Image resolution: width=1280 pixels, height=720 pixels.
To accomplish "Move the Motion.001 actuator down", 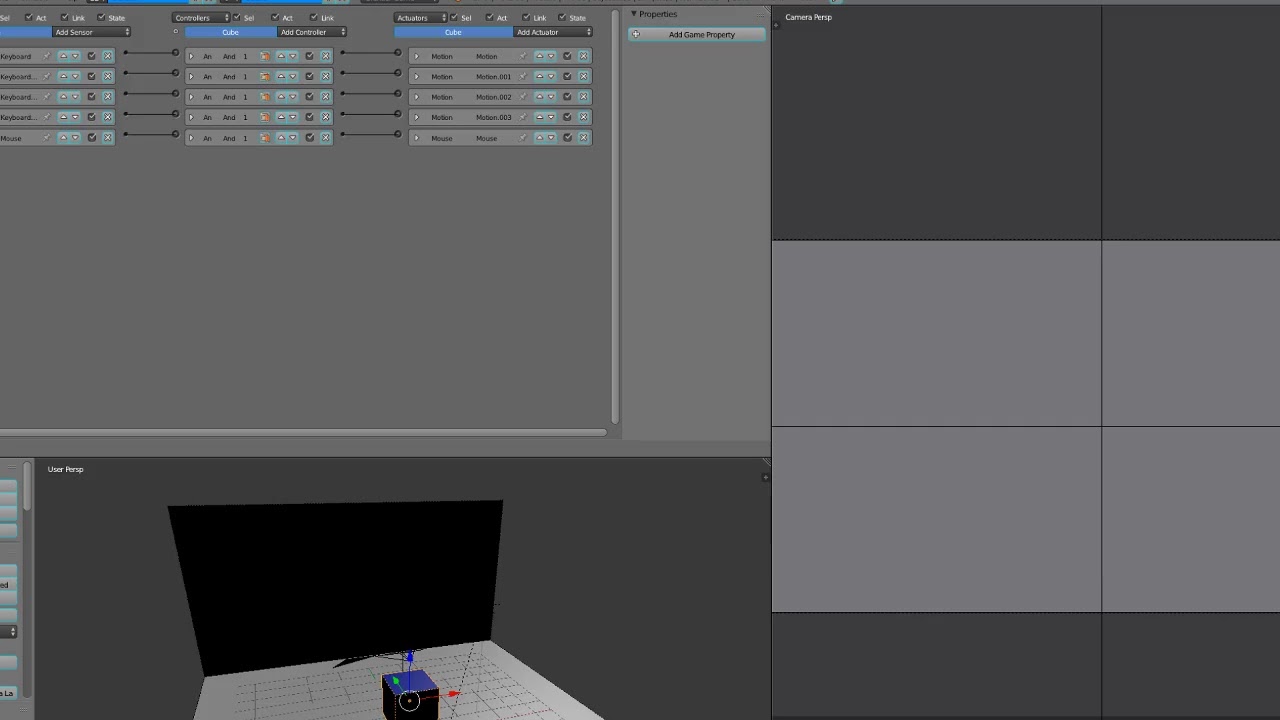I will (x=551, y=77).
